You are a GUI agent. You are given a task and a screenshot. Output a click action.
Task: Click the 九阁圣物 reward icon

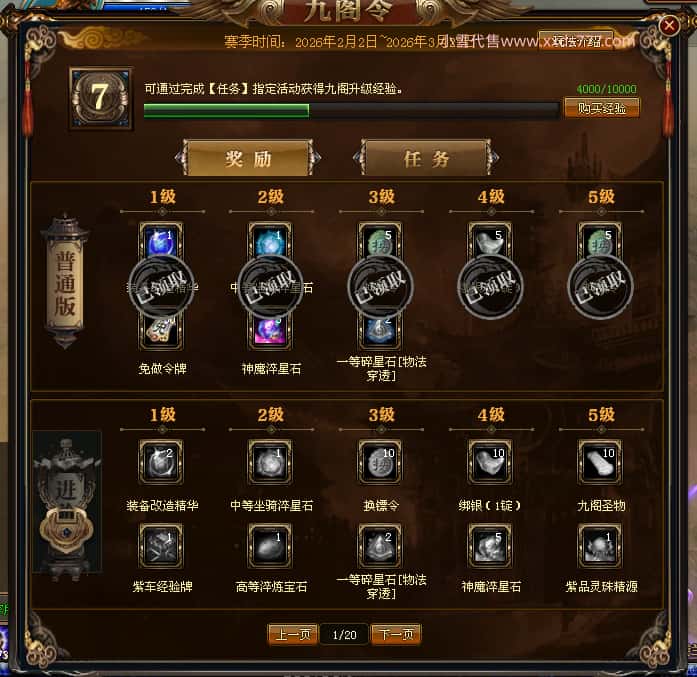tap(600, 462)
